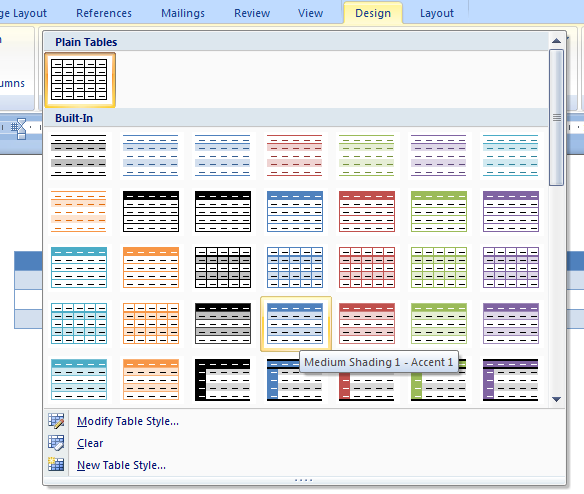Screen dimensions: 584x494
Task: Select the black Medium Shading 2 style
Action: click(223, 379)
